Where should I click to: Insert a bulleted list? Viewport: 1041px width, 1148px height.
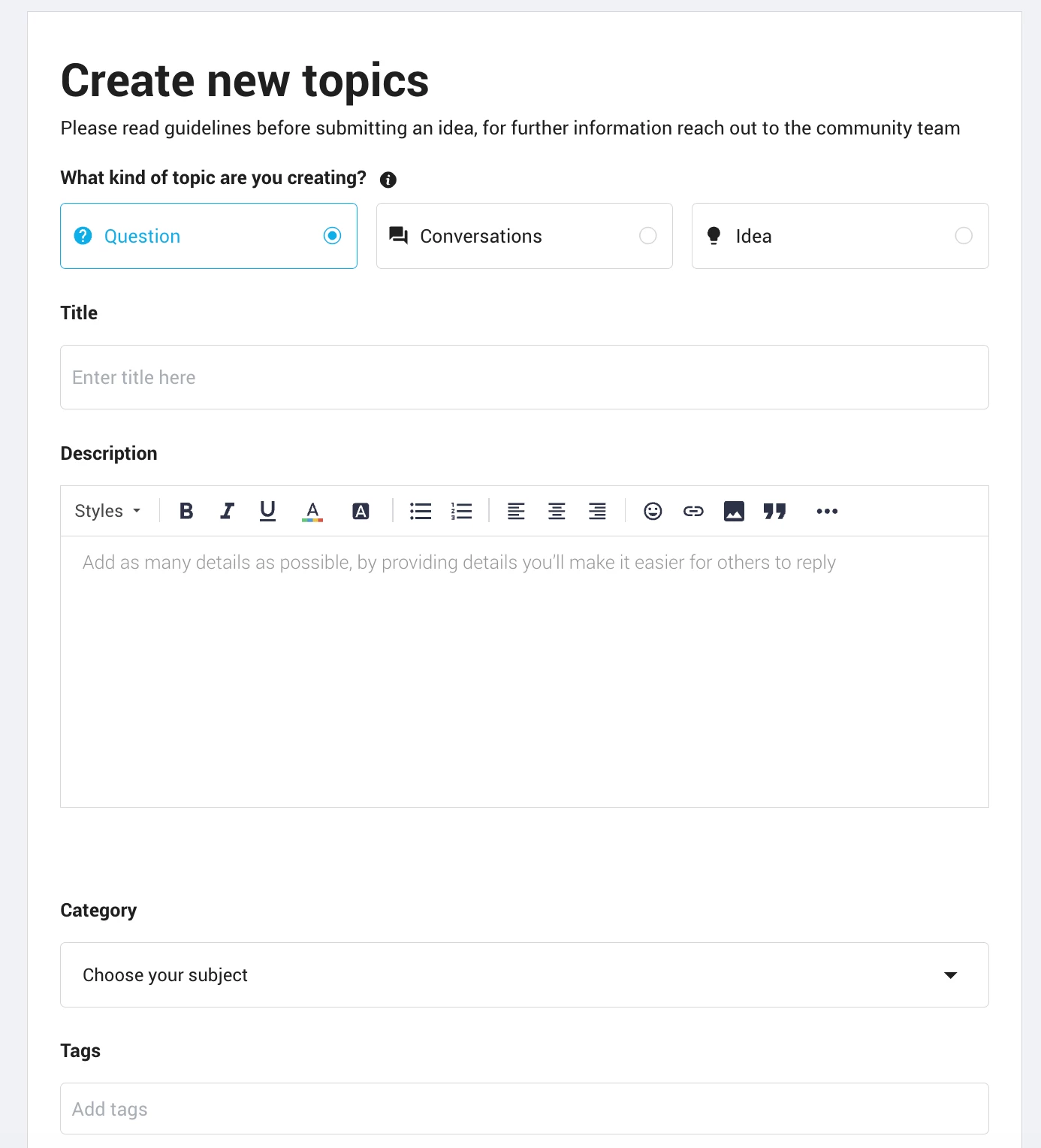tap(421, 511)
